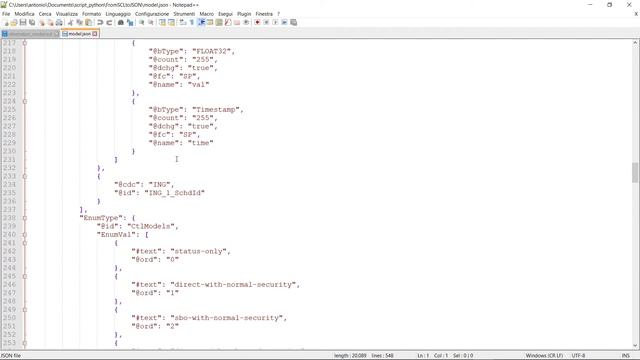The image size is (640, 360).
Task: Collapse the fold marker at line 253
Action: tap(24, 343)
